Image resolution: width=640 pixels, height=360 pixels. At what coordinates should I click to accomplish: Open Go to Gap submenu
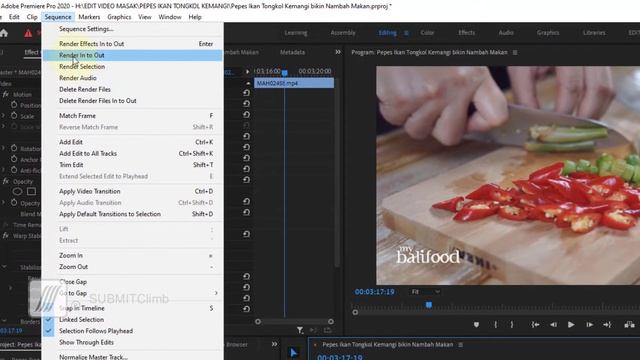coord(132,293)
